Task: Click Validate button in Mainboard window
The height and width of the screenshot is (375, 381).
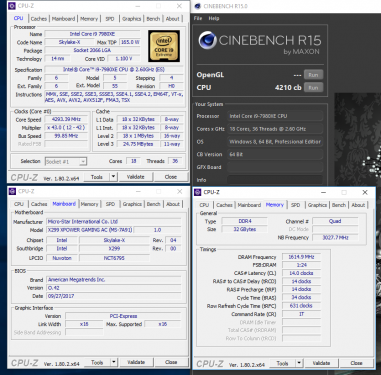Action: [136, 362]
